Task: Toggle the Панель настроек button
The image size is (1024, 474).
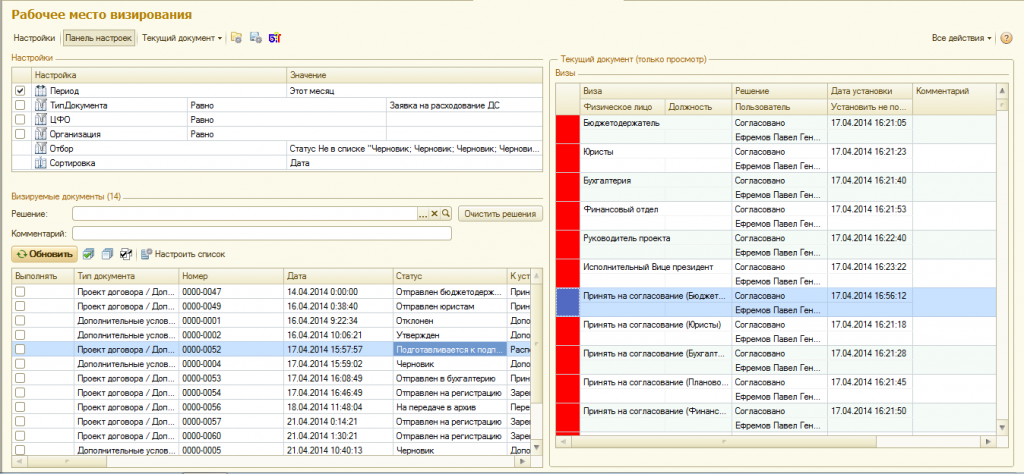Action: pyautogui.click(x=98, y=38)
